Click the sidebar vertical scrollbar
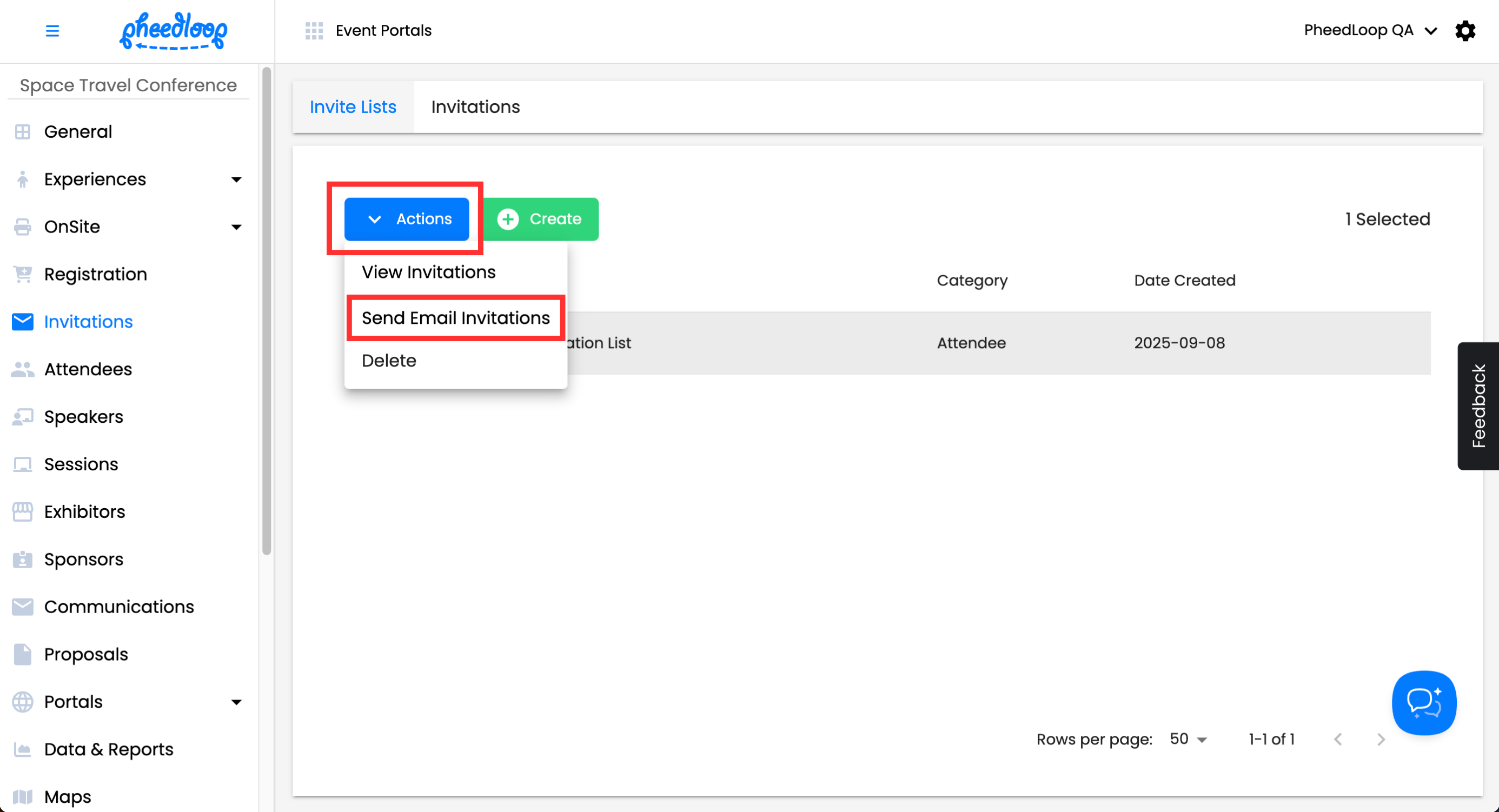The image size is (1499, 812). coord(267,311)
